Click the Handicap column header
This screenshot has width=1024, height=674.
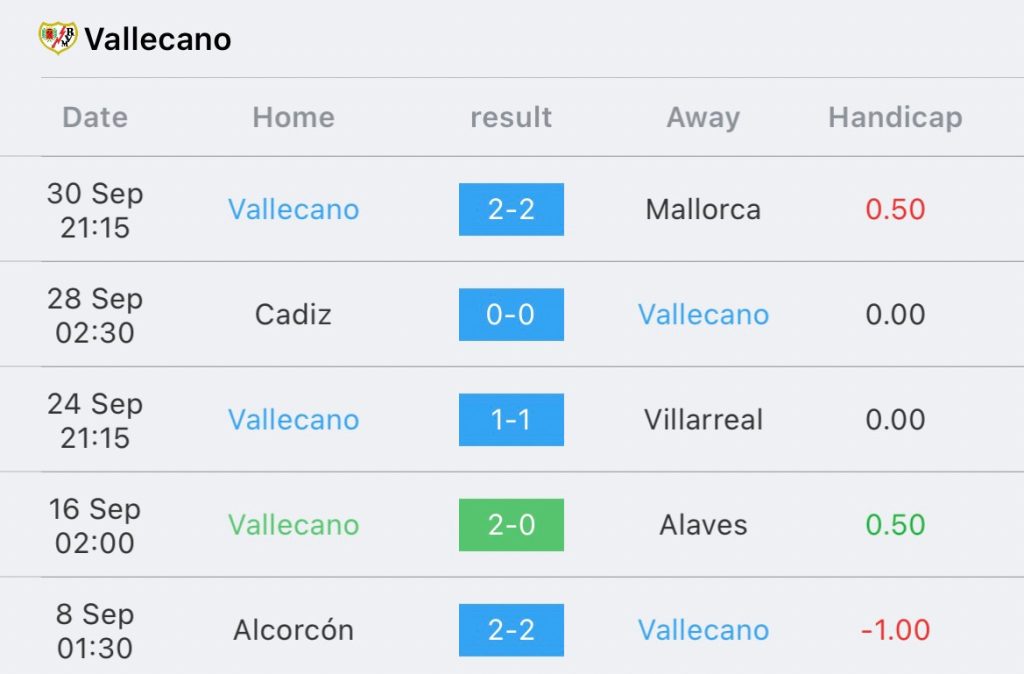[x=895, y=118]
